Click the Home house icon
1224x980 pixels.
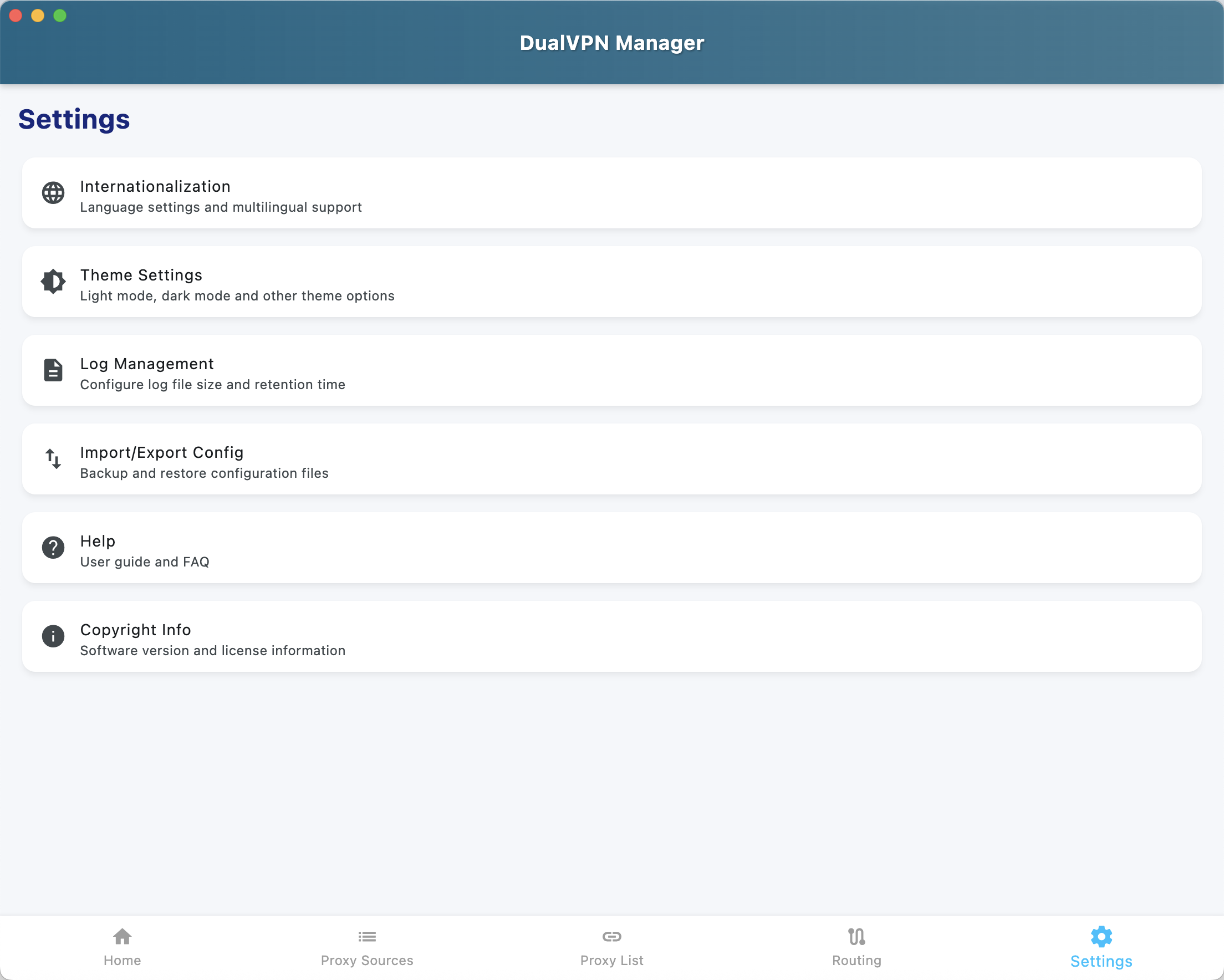122,936
